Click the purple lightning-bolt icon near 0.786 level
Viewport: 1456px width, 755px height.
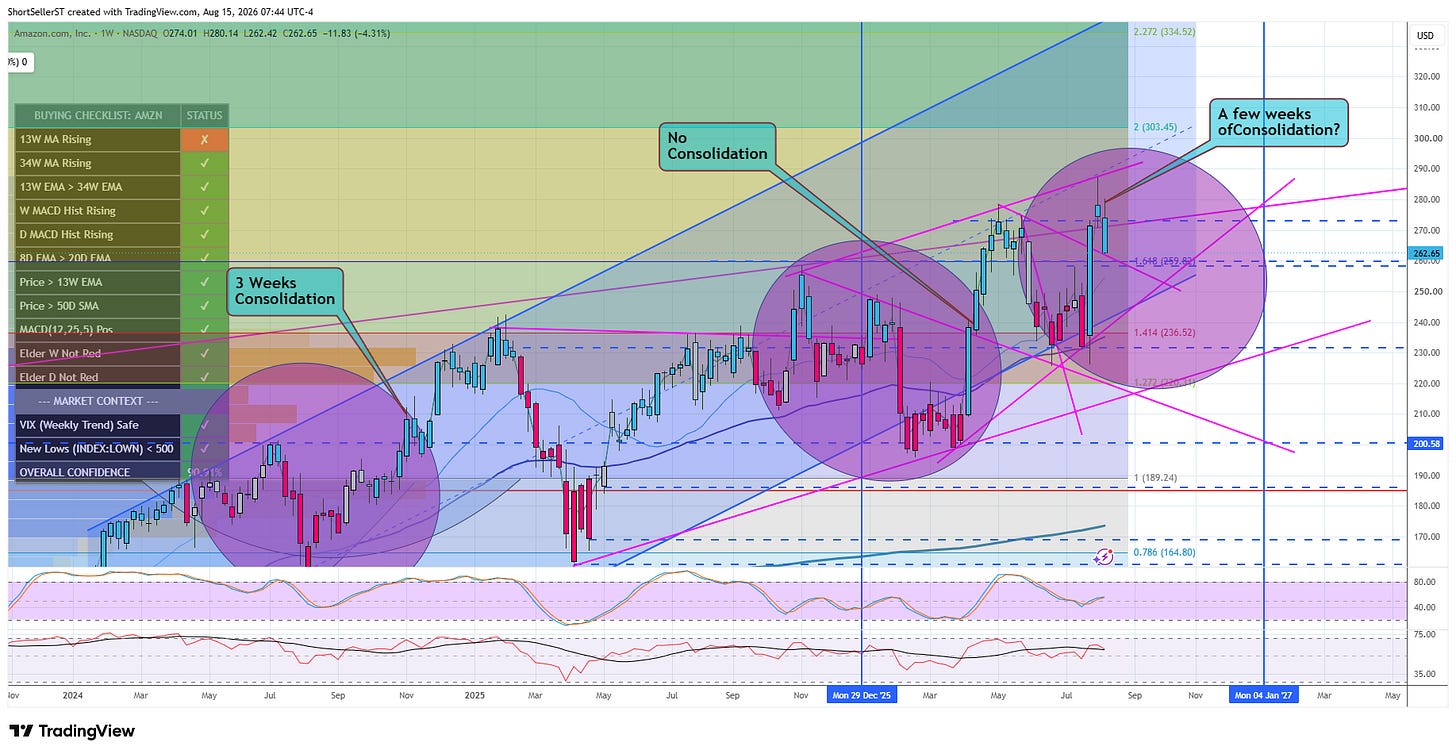[x=1104, y=555]
